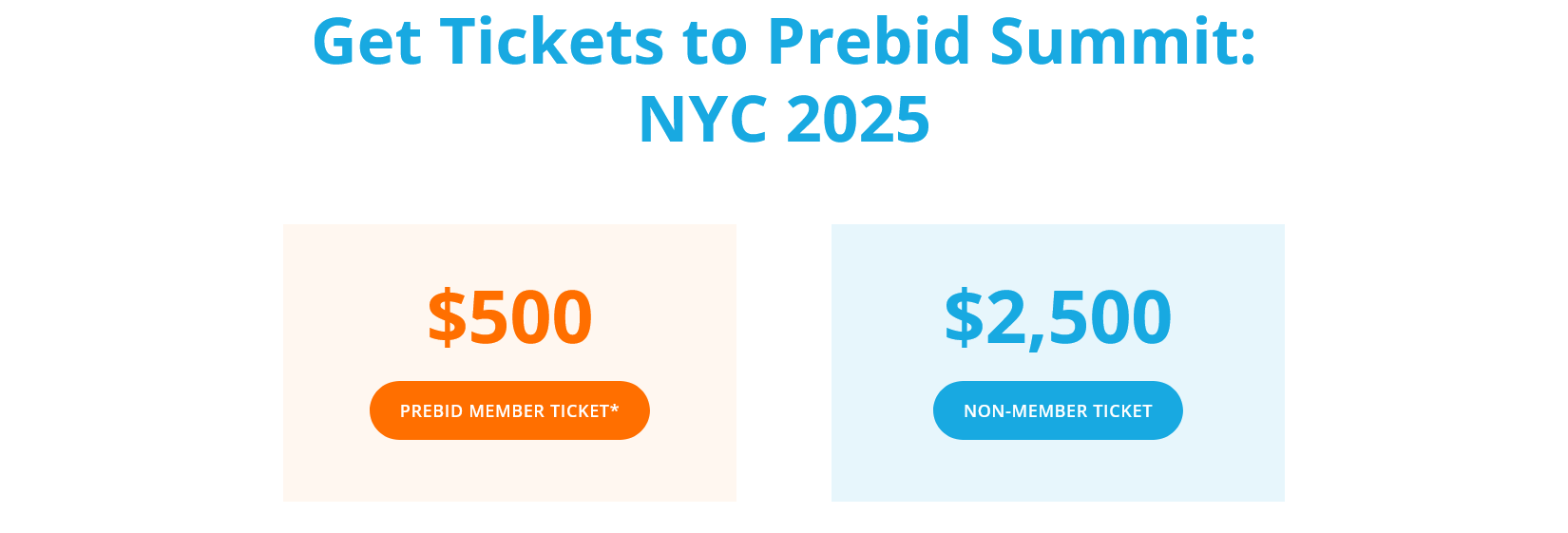Click the word 'Prebid' in the page title
1568x533 pixels.
869,42
